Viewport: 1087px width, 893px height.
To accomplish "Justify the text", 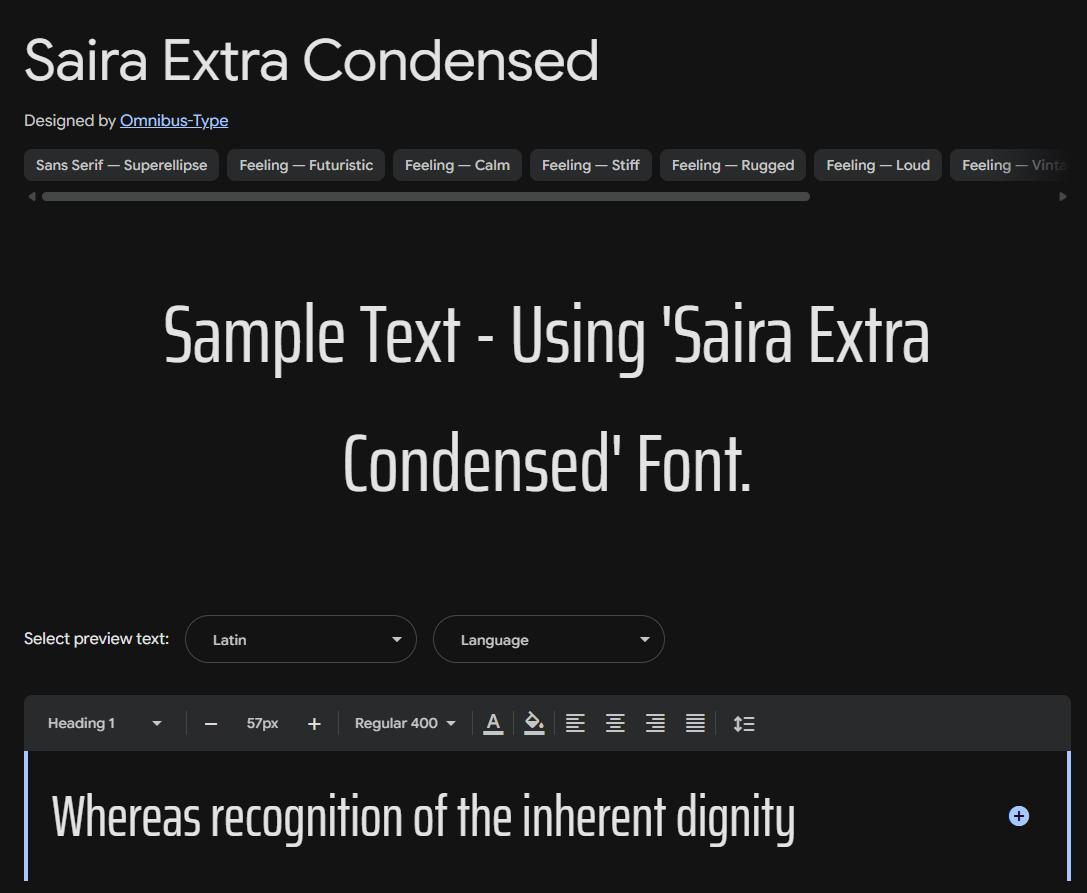I will pyautogui.click(x=695, y=723).
